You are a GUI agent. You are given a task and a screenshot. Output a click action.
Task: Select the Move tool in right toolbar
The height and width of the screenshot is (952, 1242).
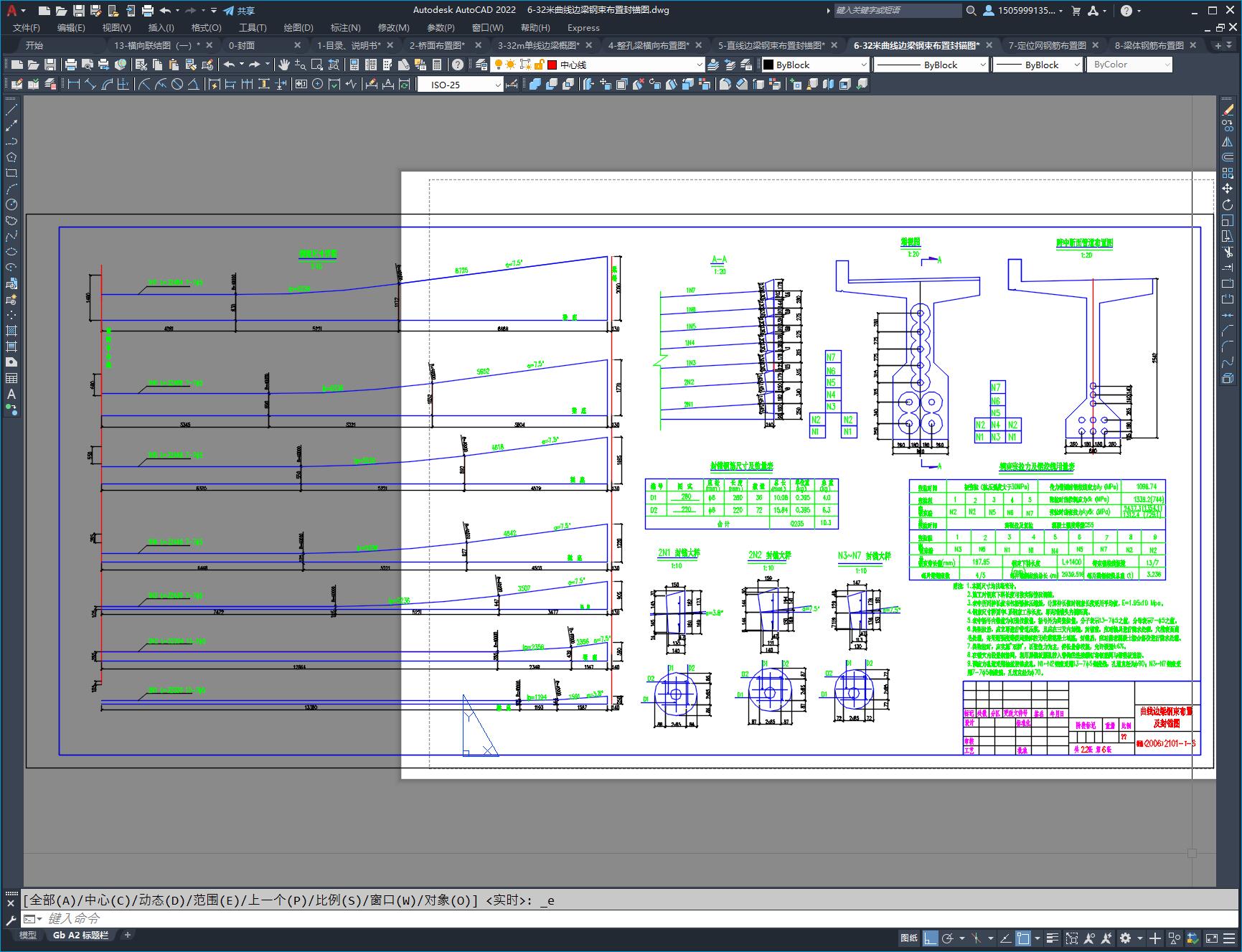[x=1228, y=188]
